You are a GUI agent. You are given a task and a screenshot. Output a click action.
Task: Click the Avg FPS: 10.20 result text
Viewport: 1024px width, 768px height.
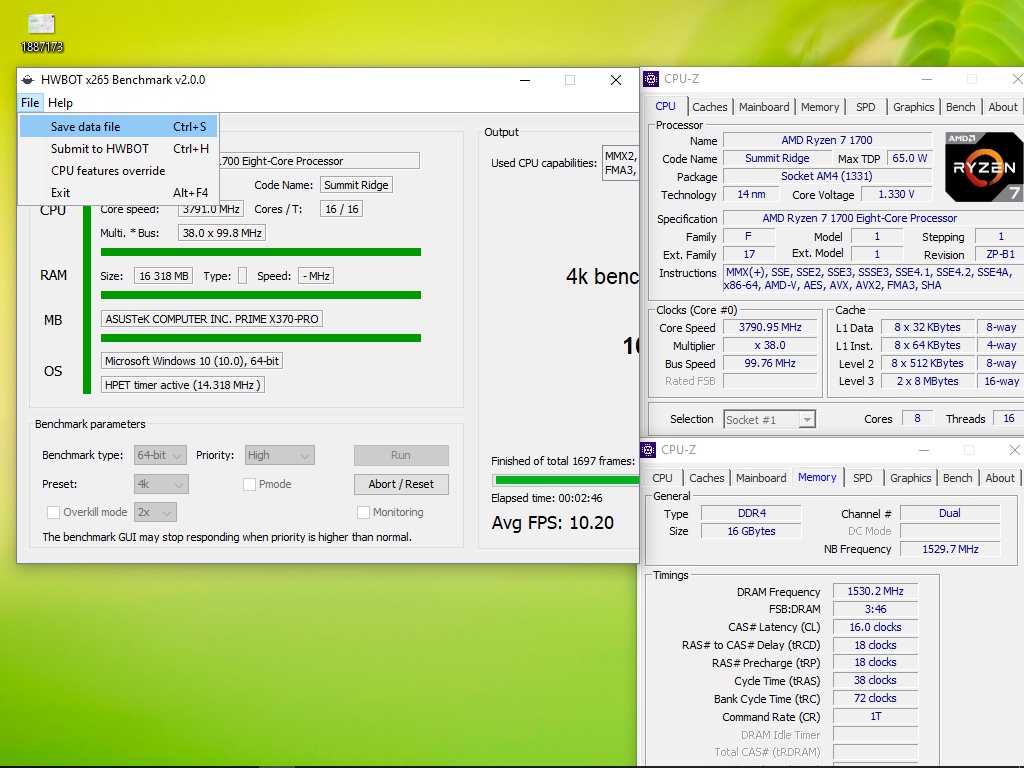coord(552,523)
